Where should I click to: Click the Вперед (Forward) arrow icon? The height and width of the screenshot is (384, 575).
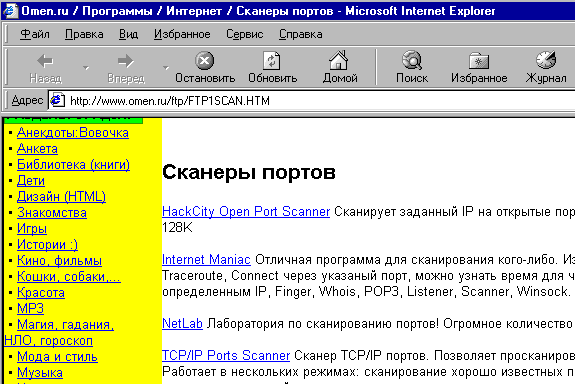[x=126, y=61]
